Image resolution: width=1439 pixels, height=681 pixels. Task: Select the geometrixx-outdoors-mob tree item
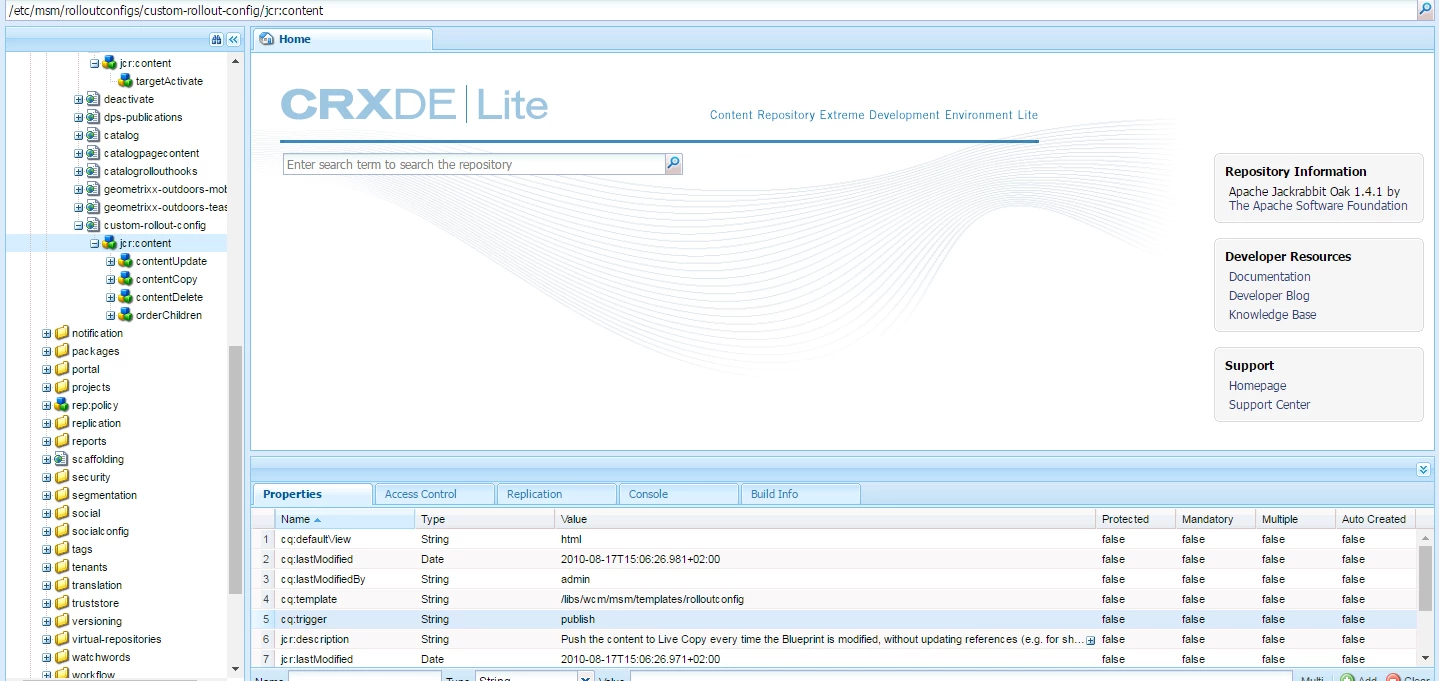point(165,189)
